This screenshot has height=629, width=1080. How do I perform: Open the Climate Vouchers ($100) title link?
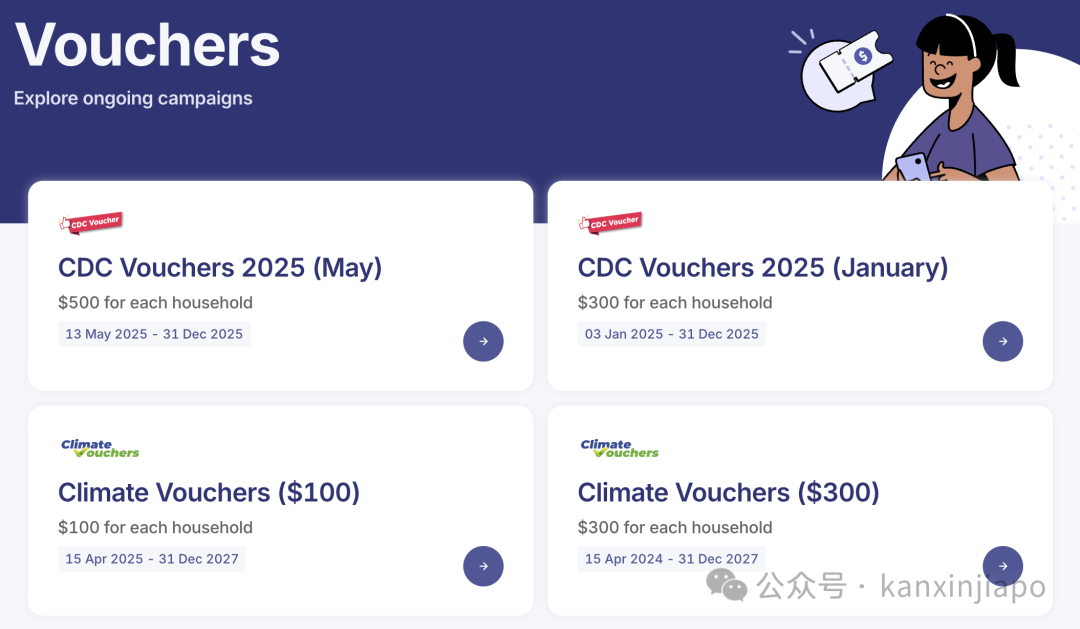pyautogui.click(x=209, y=493)
